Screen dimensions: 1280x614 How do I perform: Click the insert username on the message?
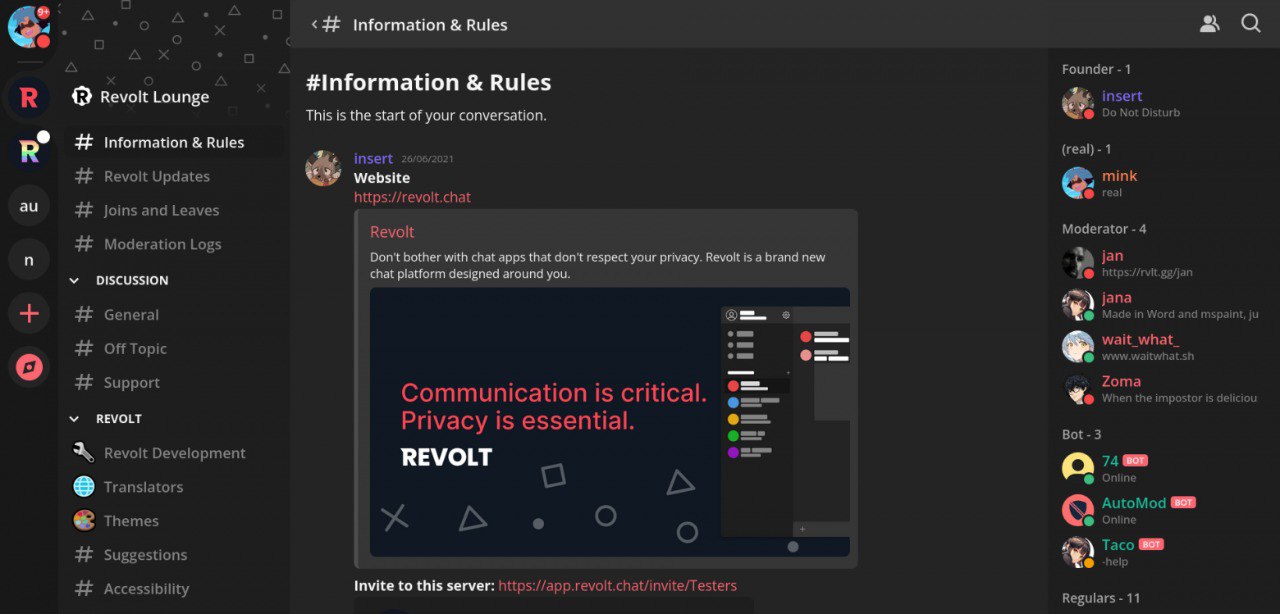click(x=374, y=158)
